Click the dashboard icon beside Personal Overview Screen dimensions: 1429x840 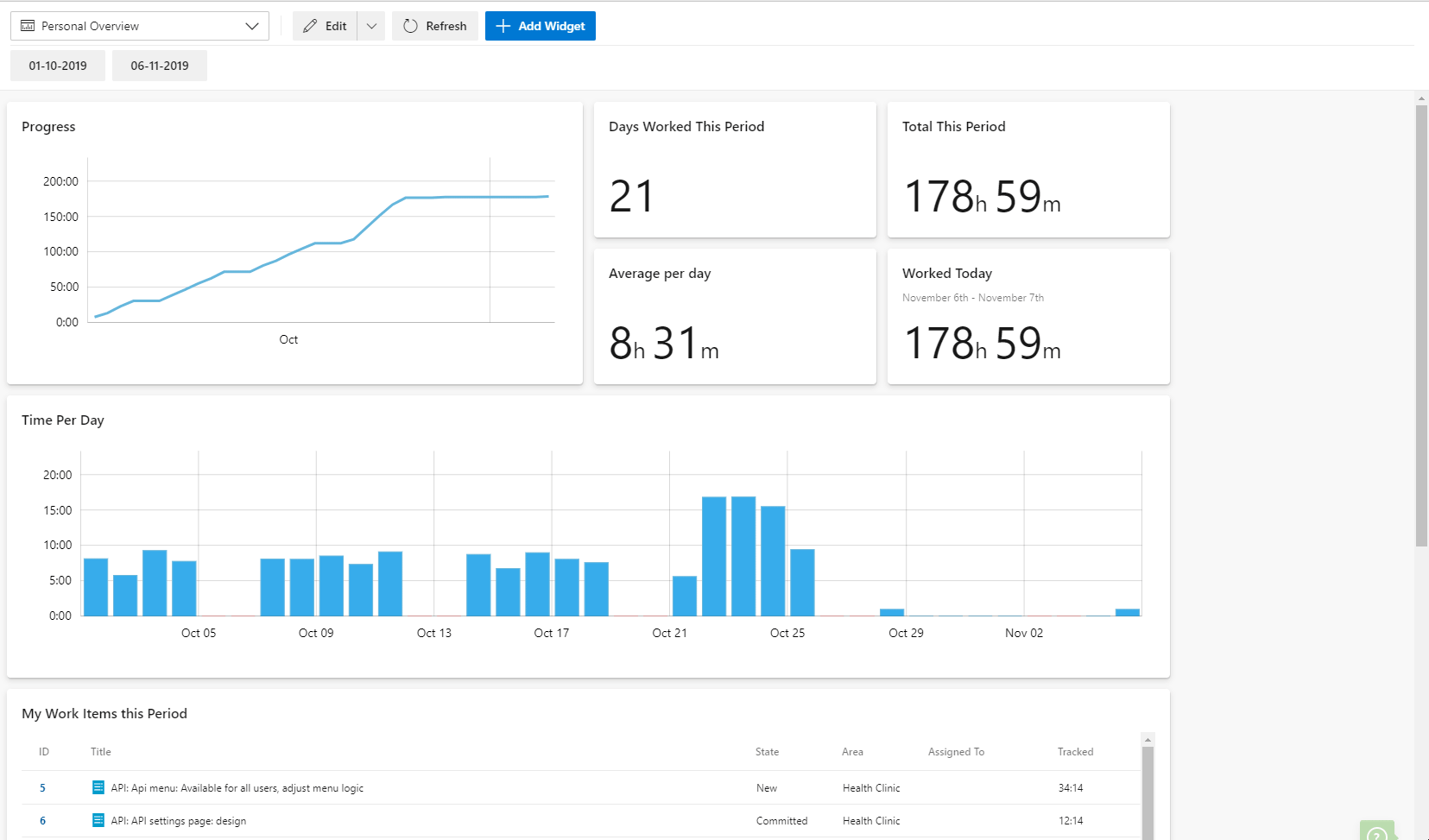[28, 26]
